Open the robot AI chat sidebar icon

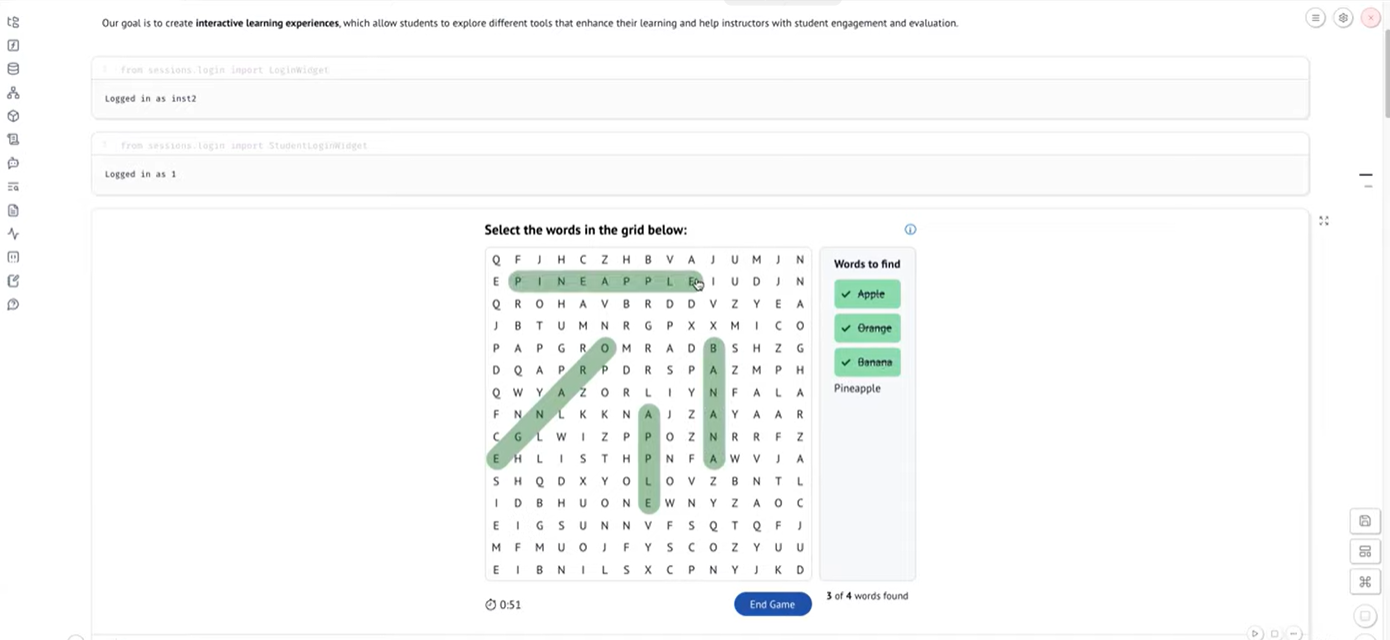pos(13,163)
